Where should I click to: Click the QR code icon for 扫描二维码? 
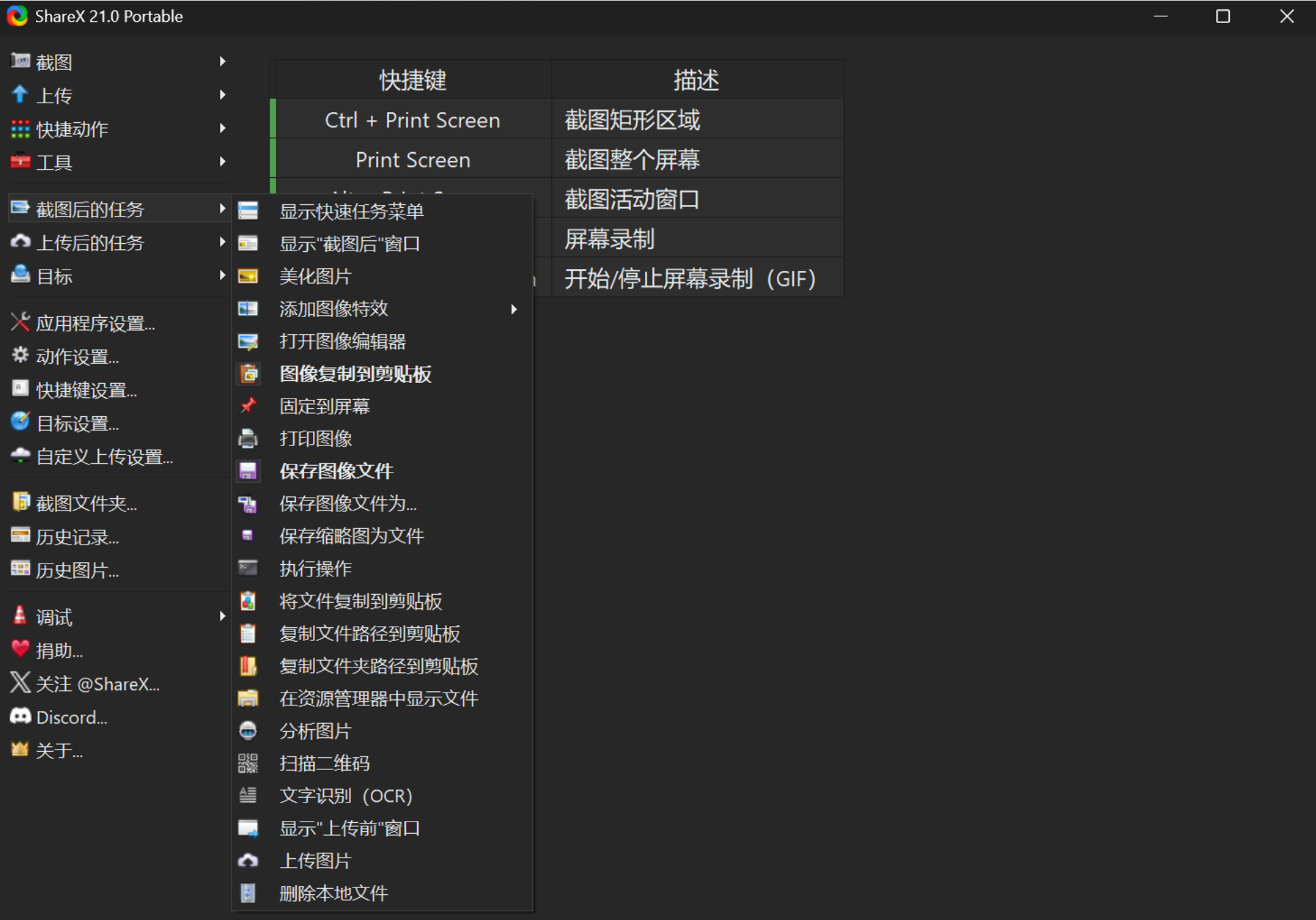point(248,763)
